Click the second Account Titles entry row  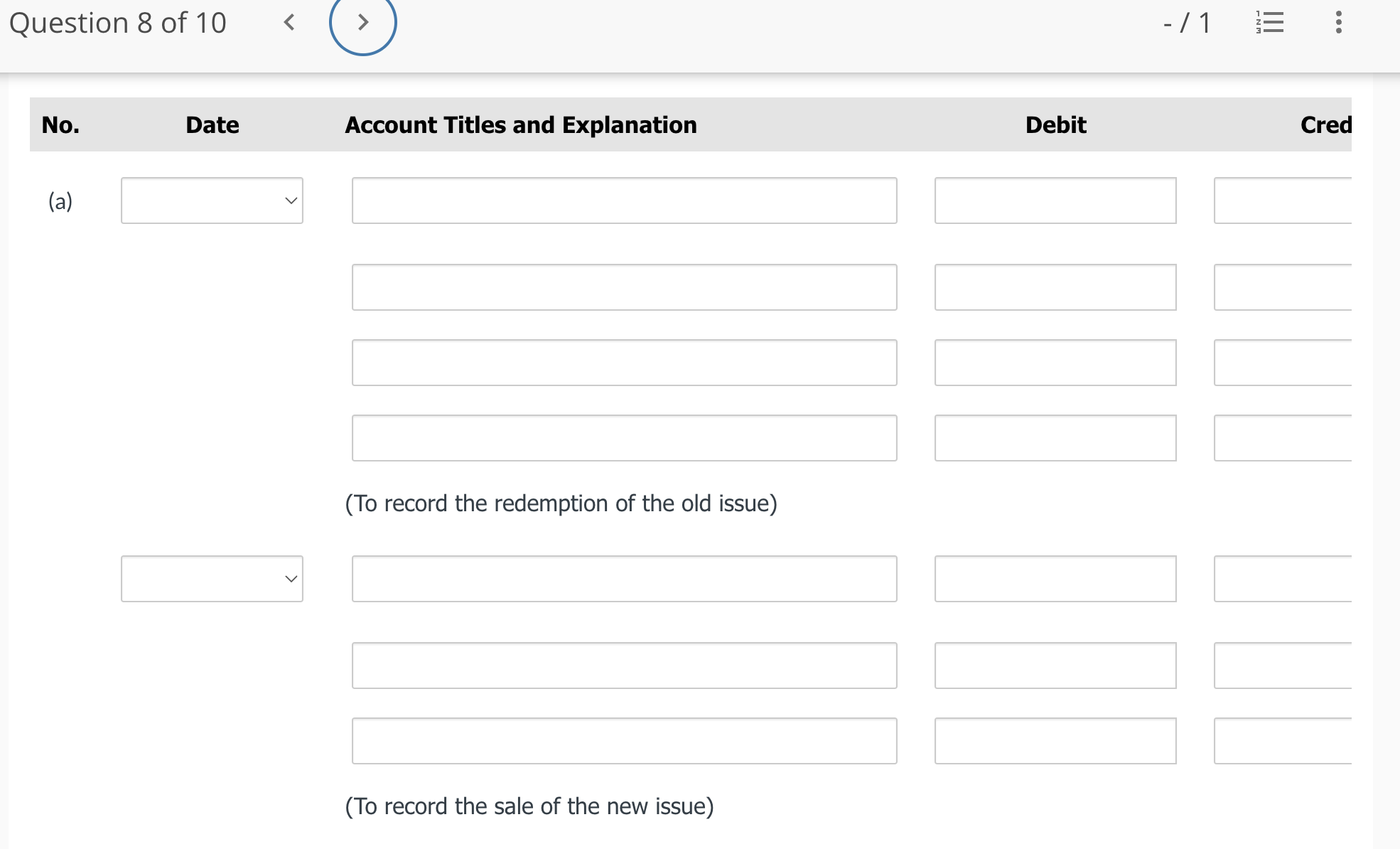point(623,287)
